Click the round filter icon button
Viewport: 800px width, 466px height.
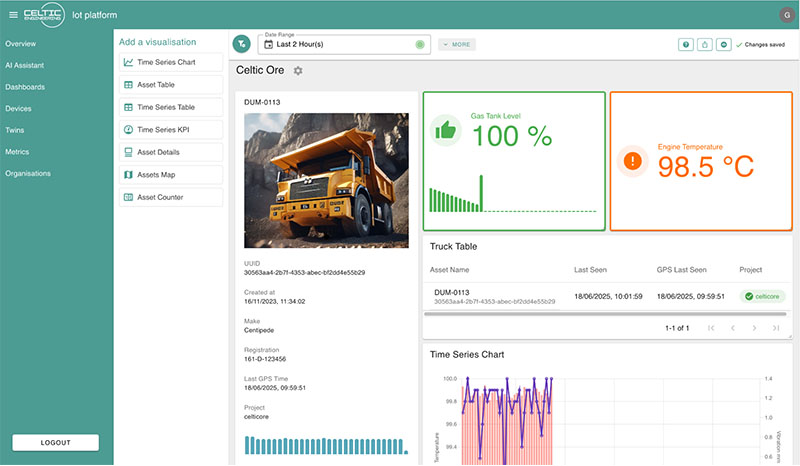[x=242, y=44]
